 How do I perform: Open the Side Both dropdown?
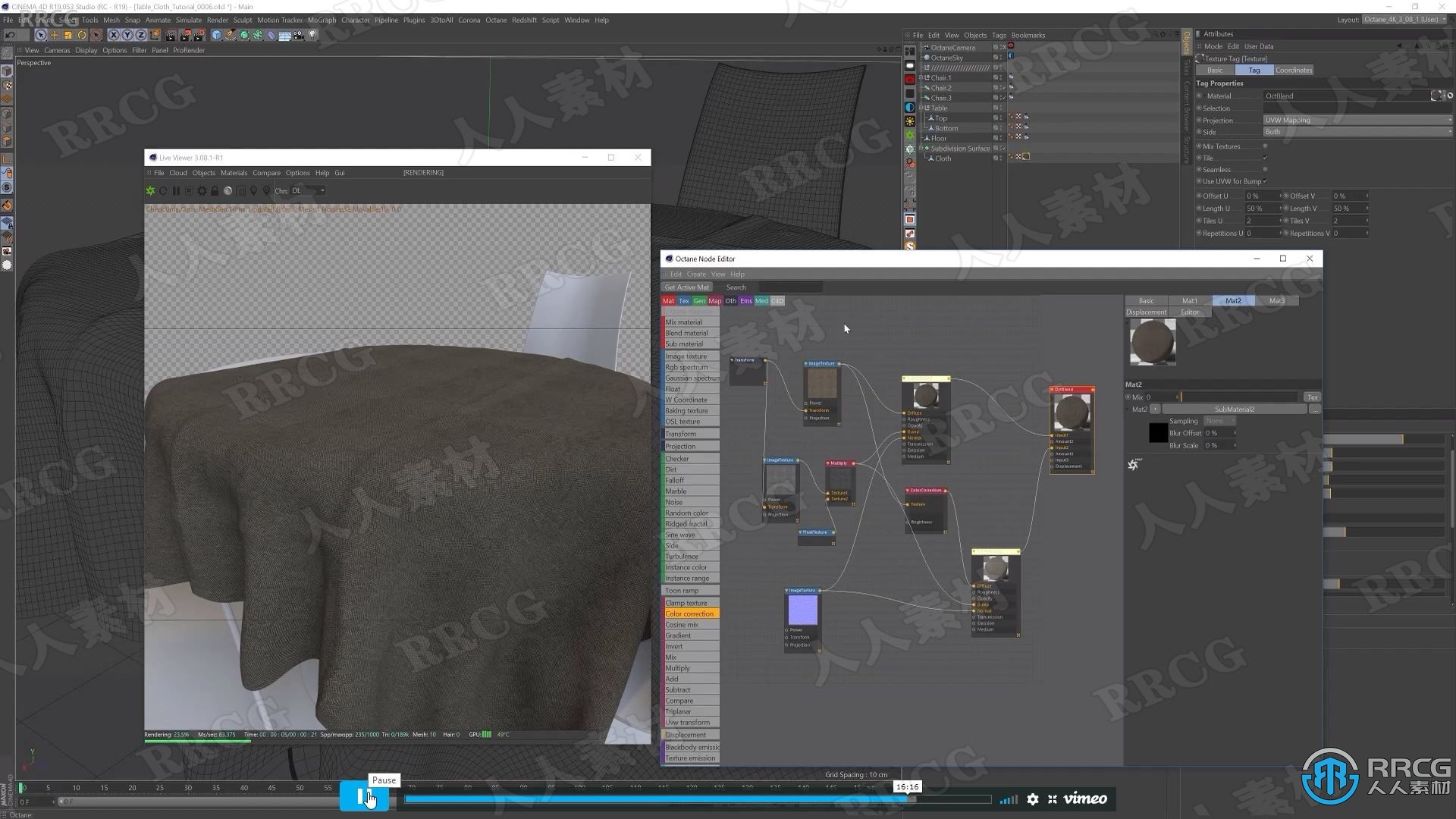[1357, 132]
